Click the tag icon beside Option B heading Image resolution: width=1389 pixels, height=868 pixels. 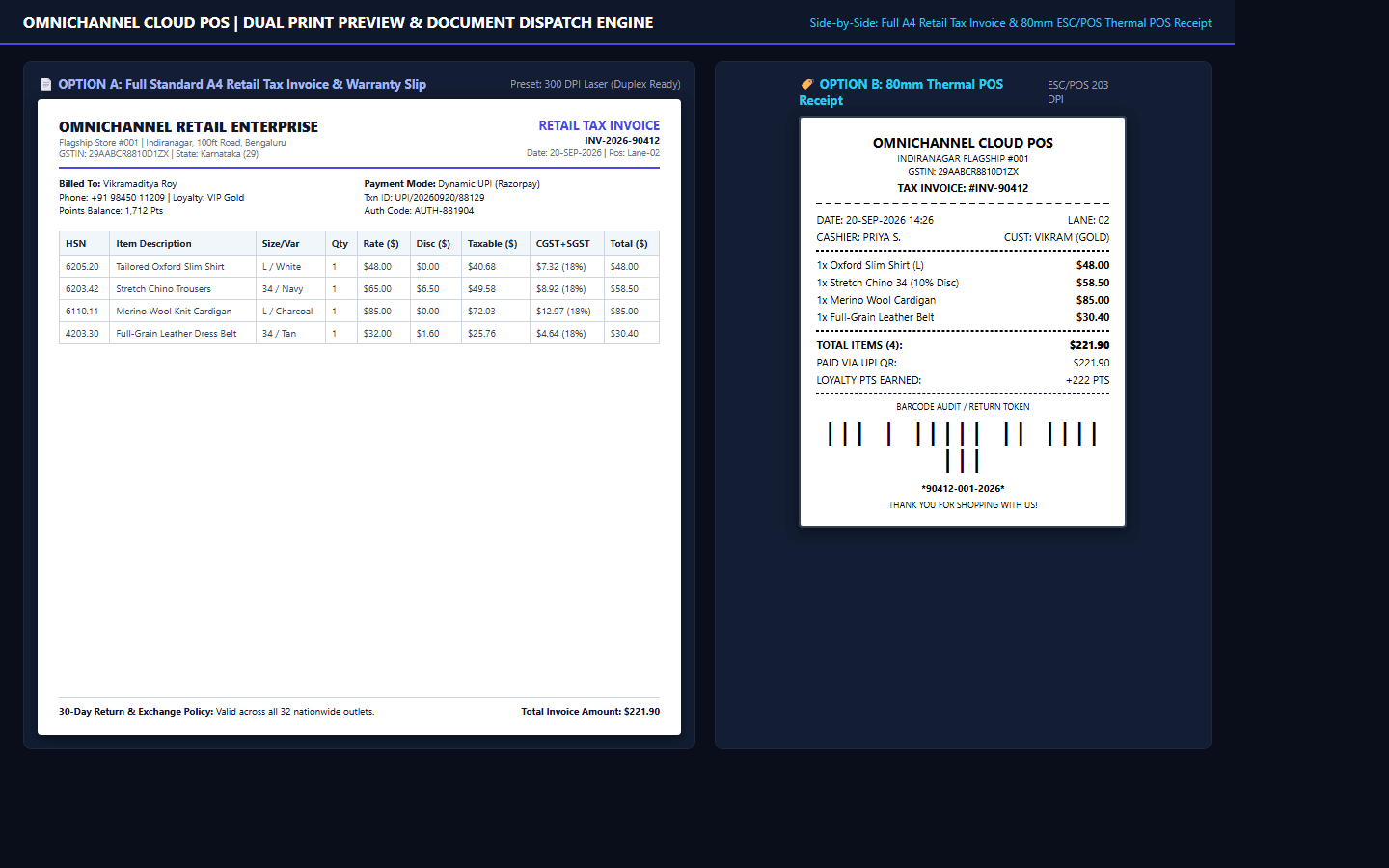(x=806, y=84)
